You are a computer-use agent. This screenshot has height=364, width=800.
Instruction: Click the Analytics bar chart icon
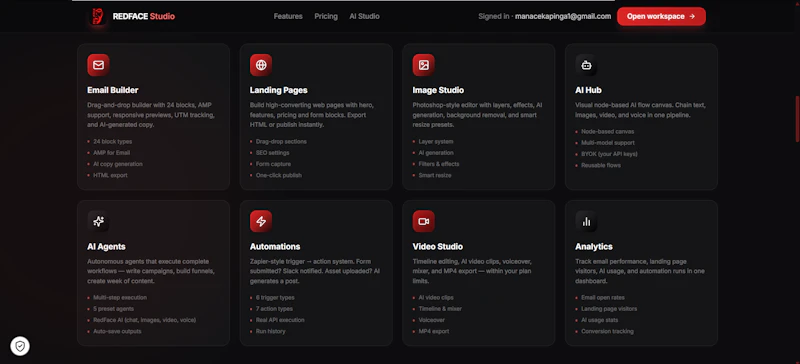coord(586,221)
